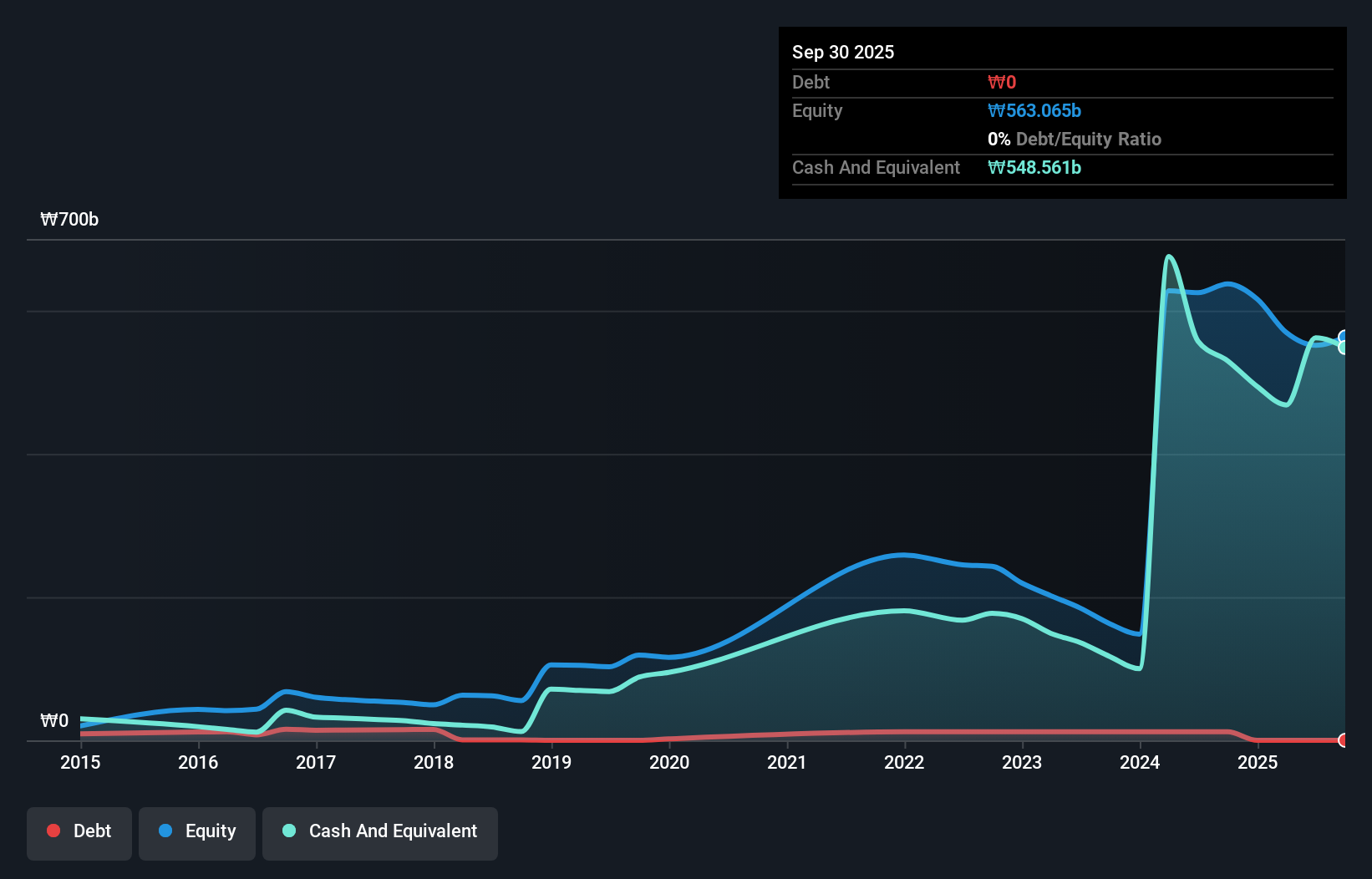Select the Equity value ₩563.065b in tooltip
The height and width of the screenshot is (879, 1372).
click(x=1034, y=110)
